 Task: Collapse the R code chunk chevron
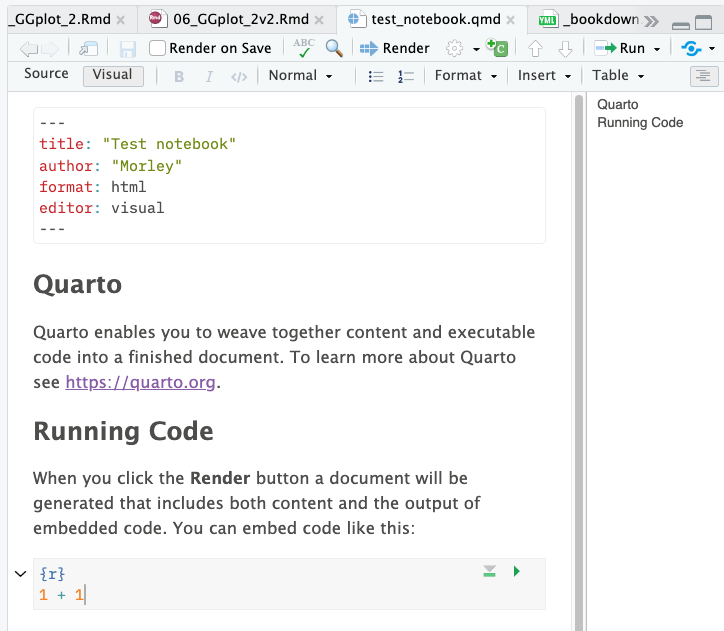(x=20, y=573)
